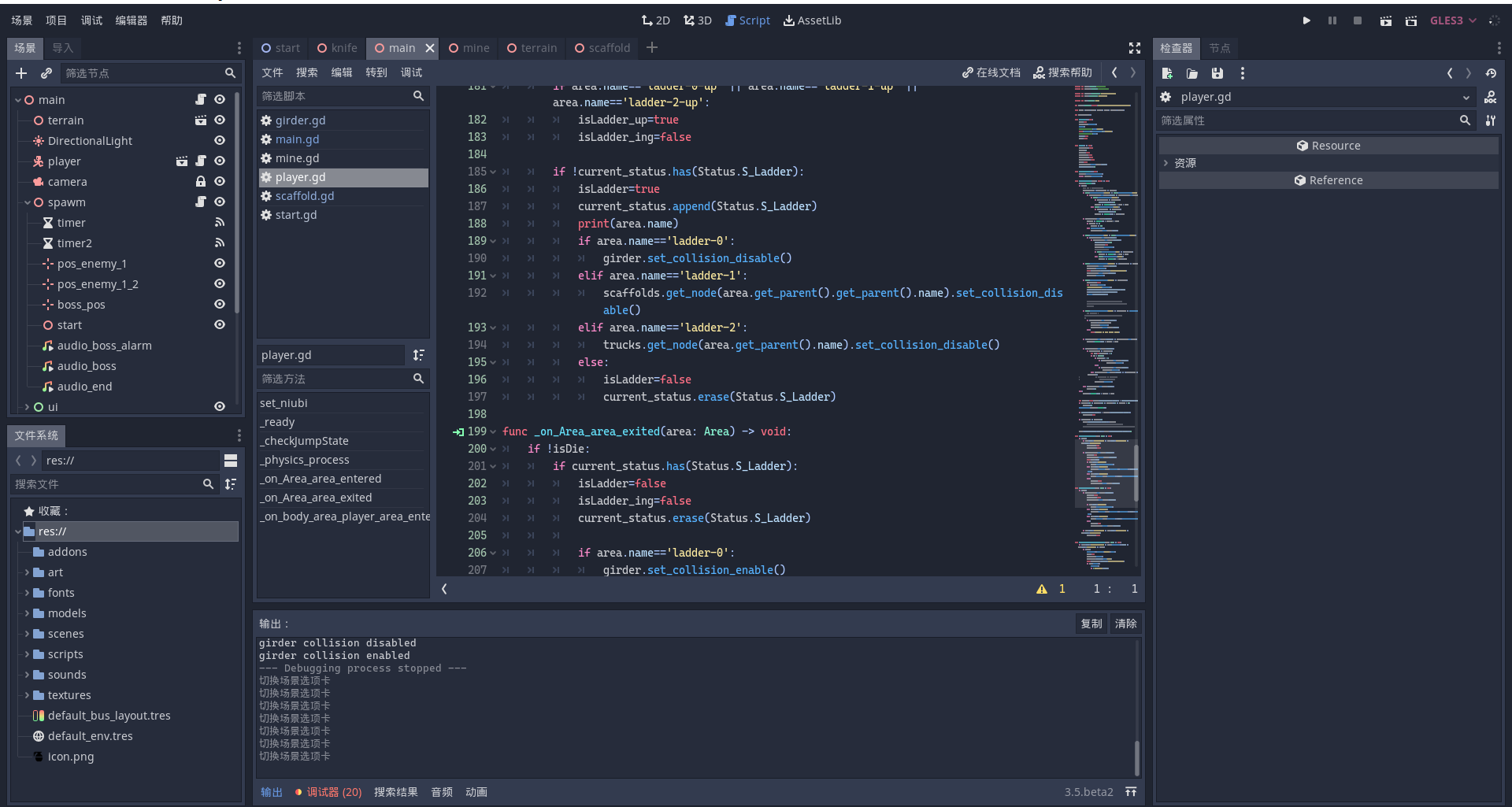1512x807 pixels.
Task: Open 在线文档 online documentation
Action: point(991,72)
